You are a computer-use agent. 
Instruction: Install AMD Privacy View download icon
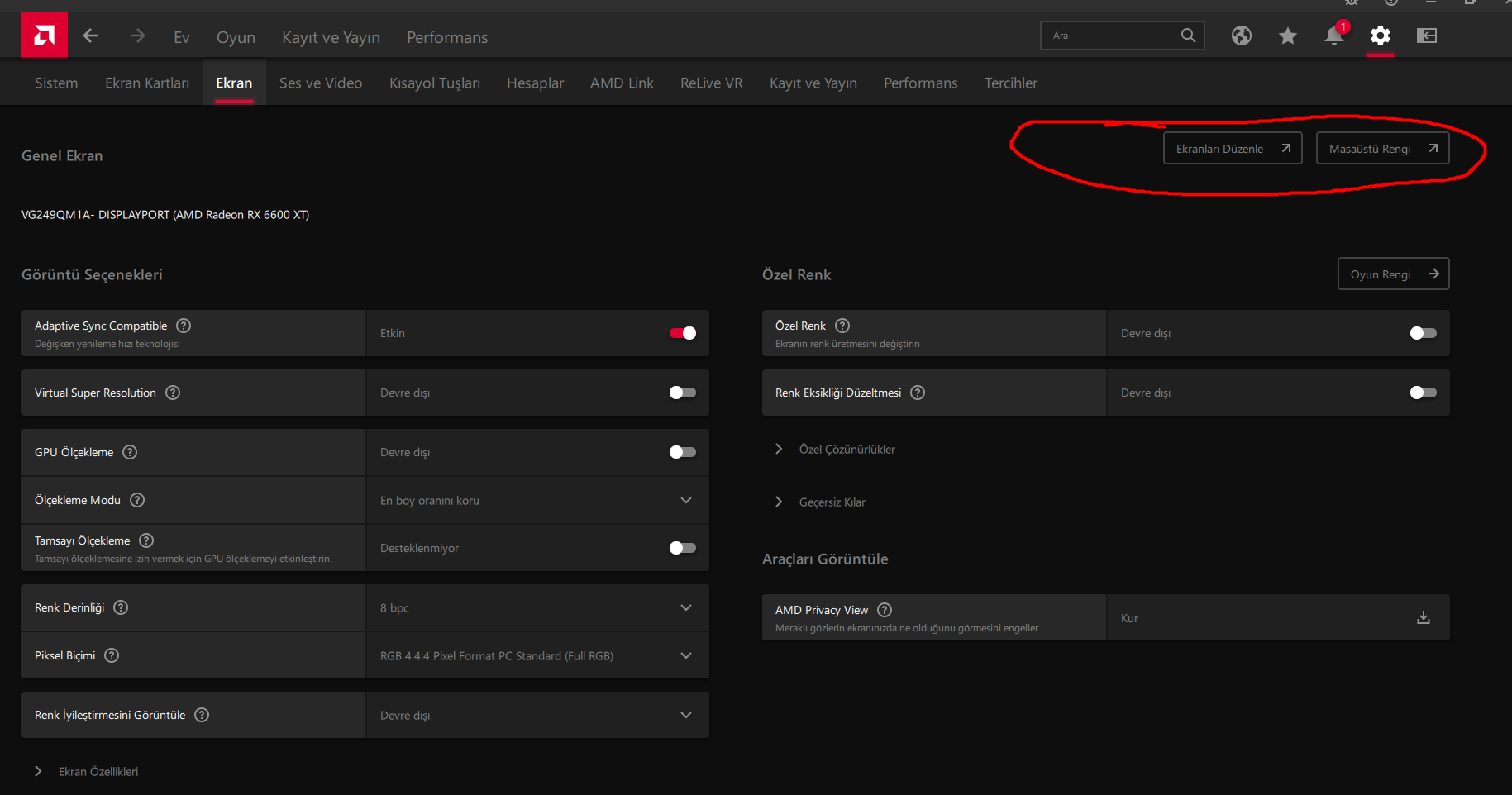[x=1423, y=617]
